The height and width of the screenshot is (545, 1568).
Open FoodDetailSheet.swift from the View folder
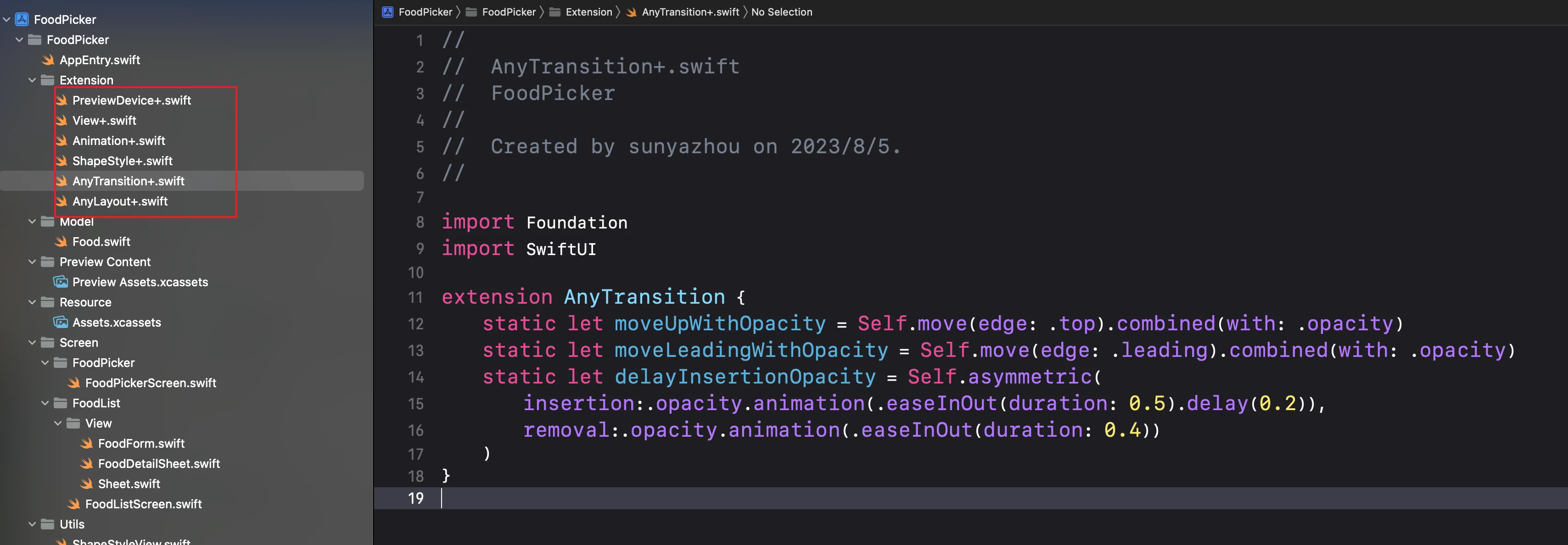point(158,463)
